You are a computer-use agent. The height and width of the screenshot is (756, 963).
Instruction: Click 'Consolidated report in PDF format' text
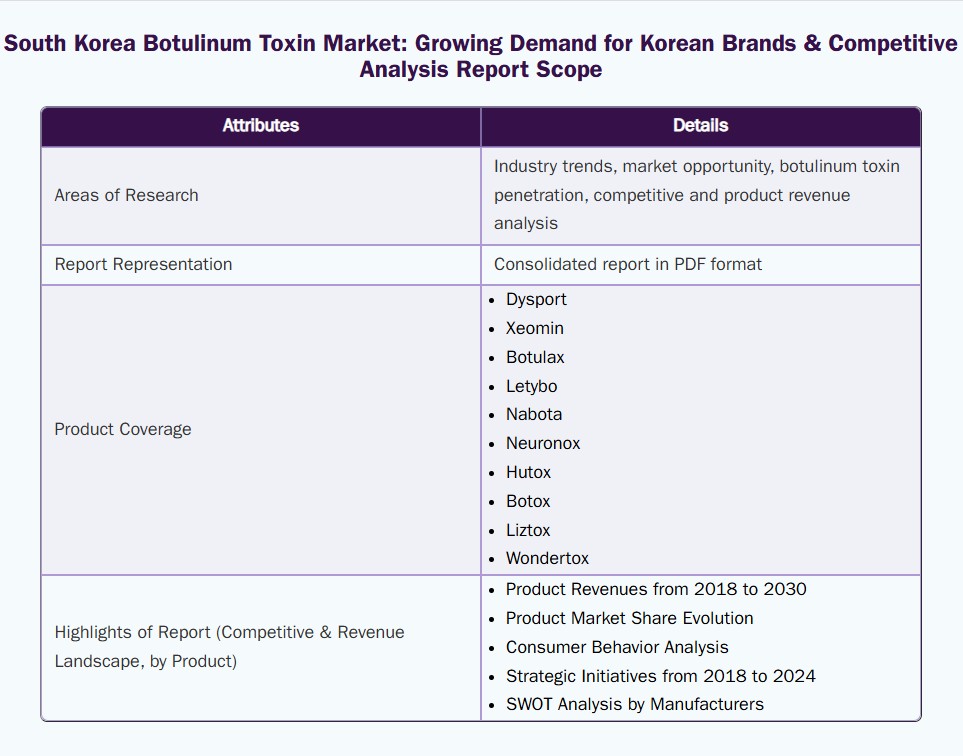point(627,264)
